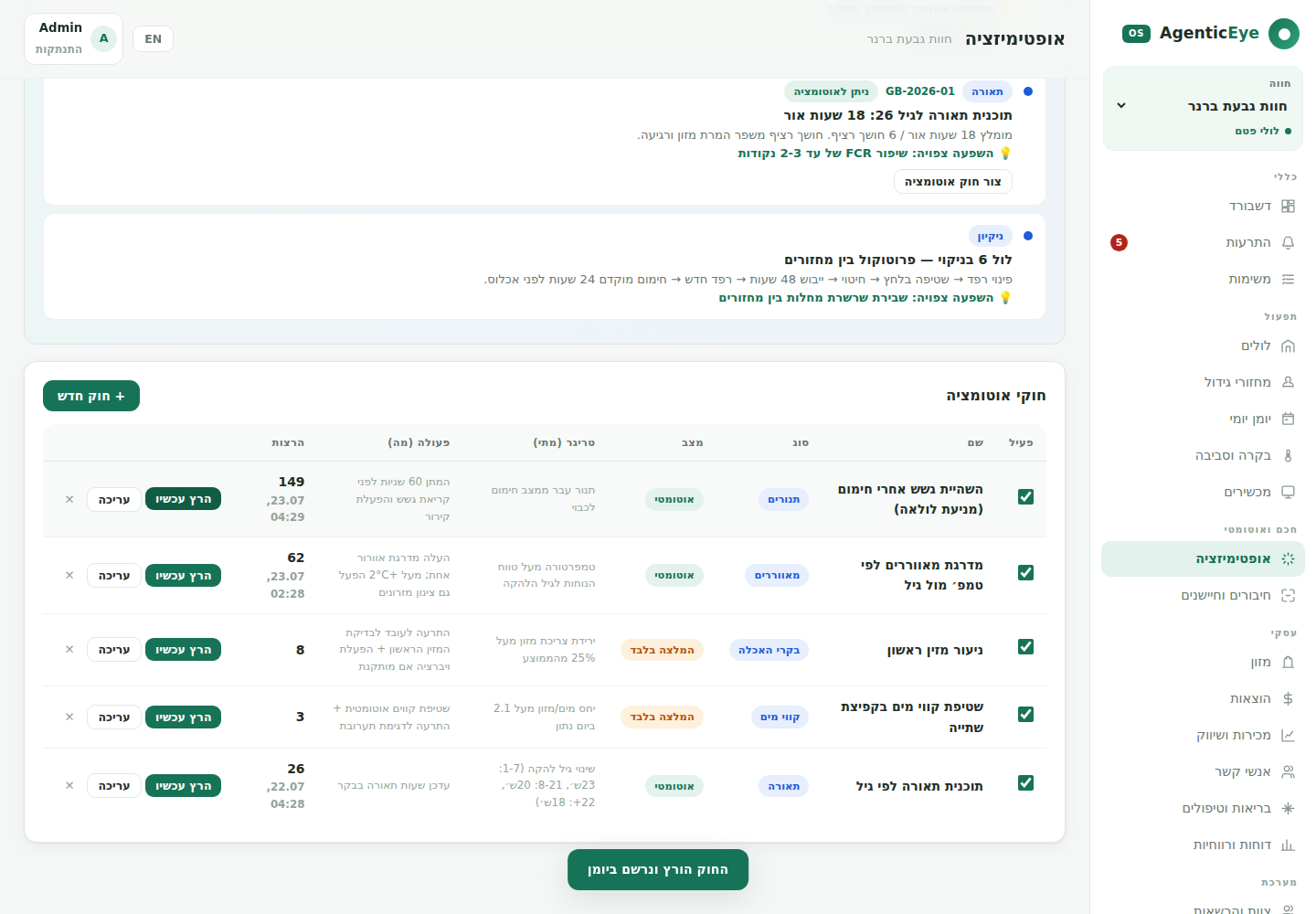
Task: Toggle the מדרגת מאווררים rule checkbox
Action: coord(1025,572)
